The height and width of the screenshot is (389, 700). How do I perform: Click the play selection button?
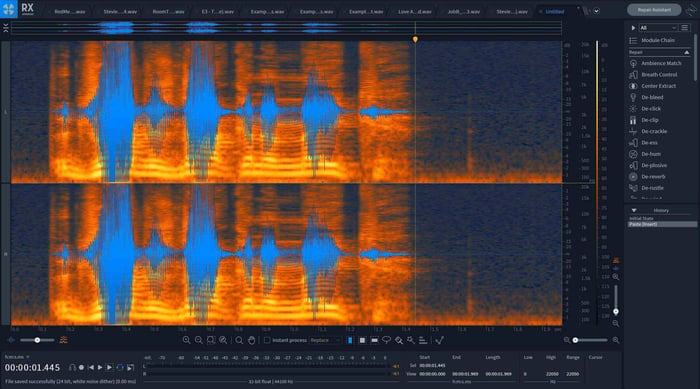[x=109, y=368]
